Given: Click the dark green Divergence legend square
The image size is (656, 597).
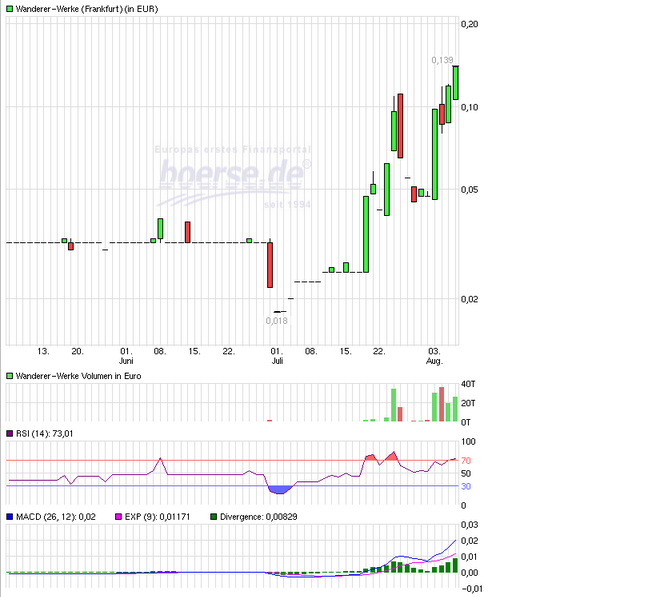Looking at the screenshot, I should (213, 517).
